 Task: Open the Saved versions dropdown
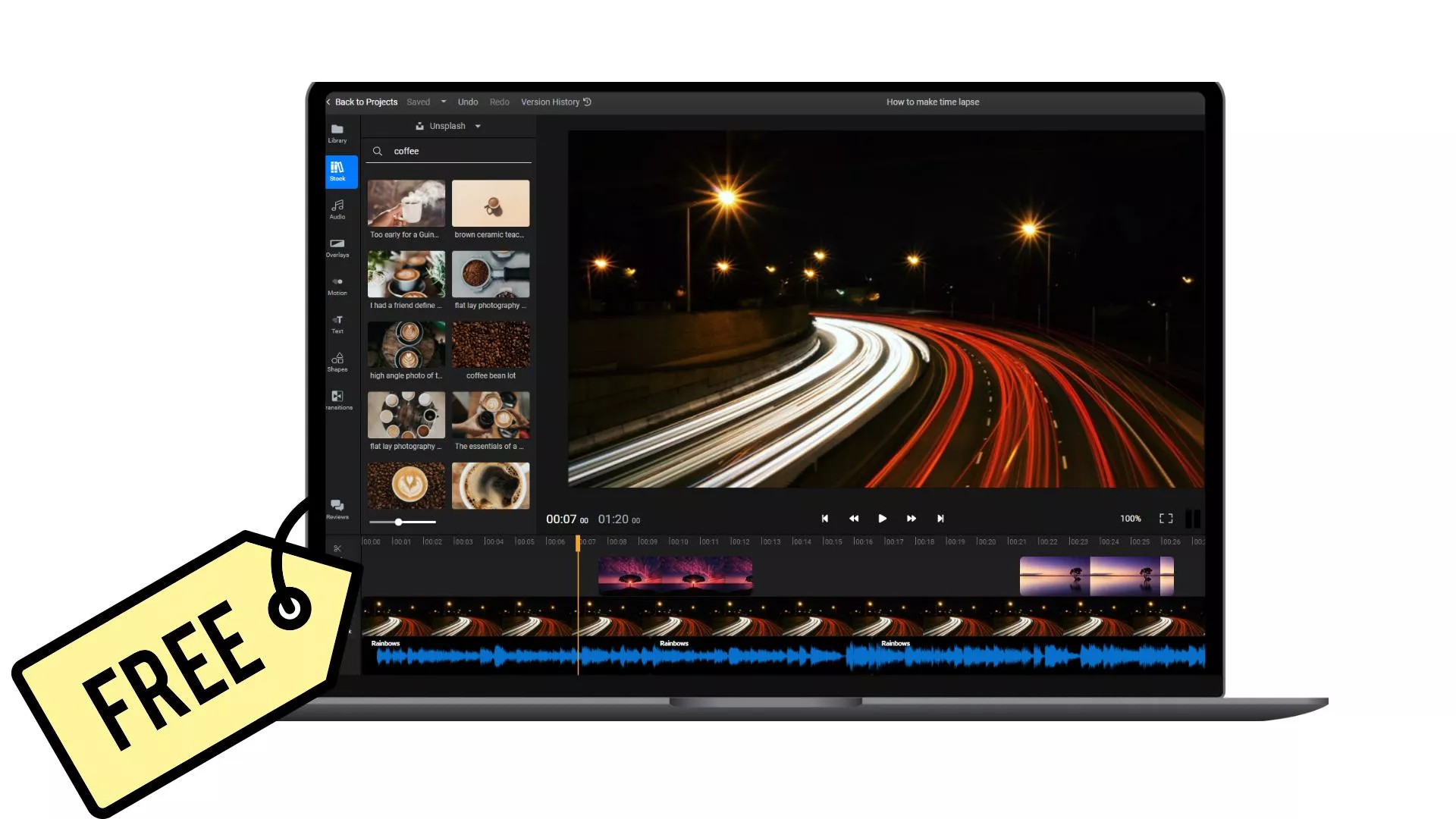click(x=443, y=101)
